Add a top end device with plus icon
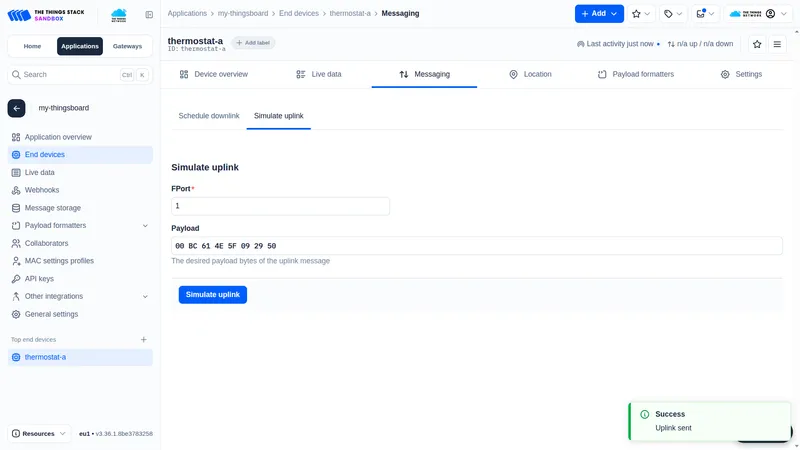The image size is (800, 450). point(144,340)
